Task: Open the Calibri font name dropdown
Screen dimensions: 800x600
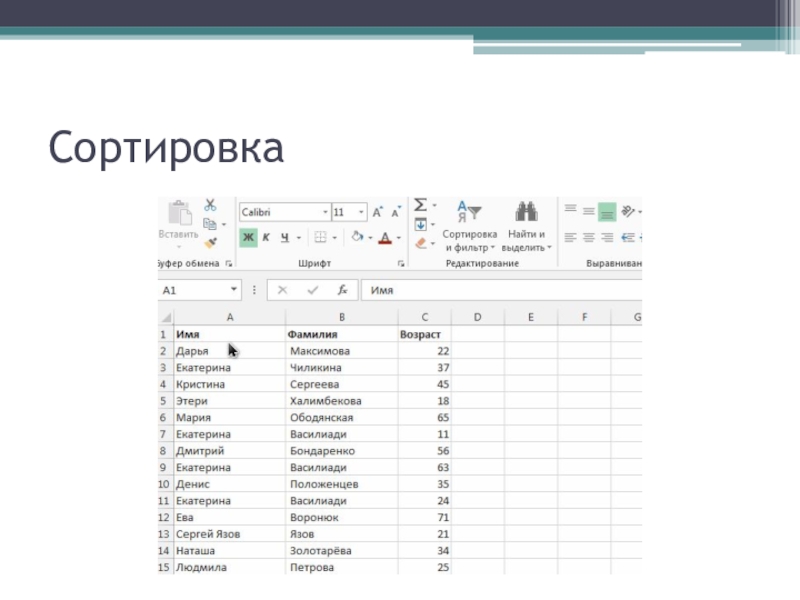Action: tap(325, 212)
